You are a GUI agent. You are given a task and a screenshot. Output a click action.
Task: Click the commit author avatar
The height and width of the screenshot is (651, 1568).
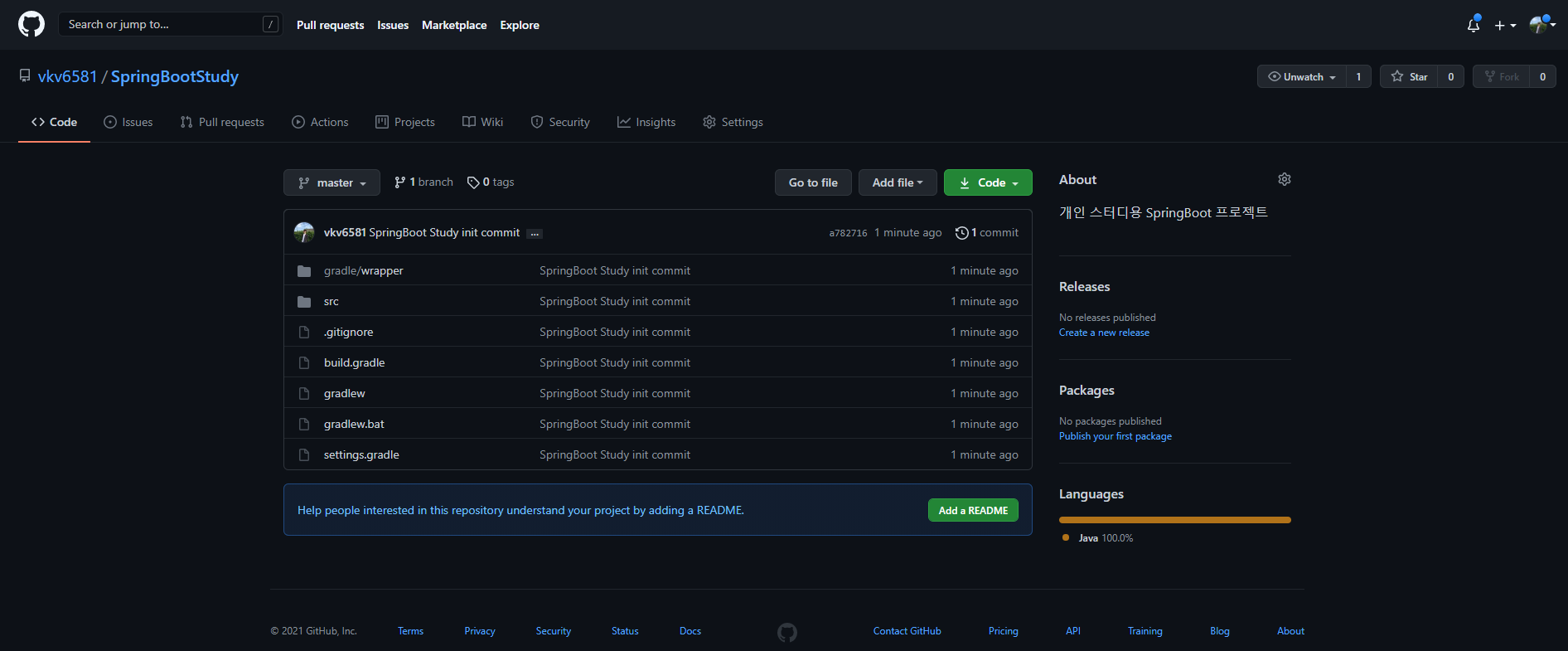[x=304, y=232]
